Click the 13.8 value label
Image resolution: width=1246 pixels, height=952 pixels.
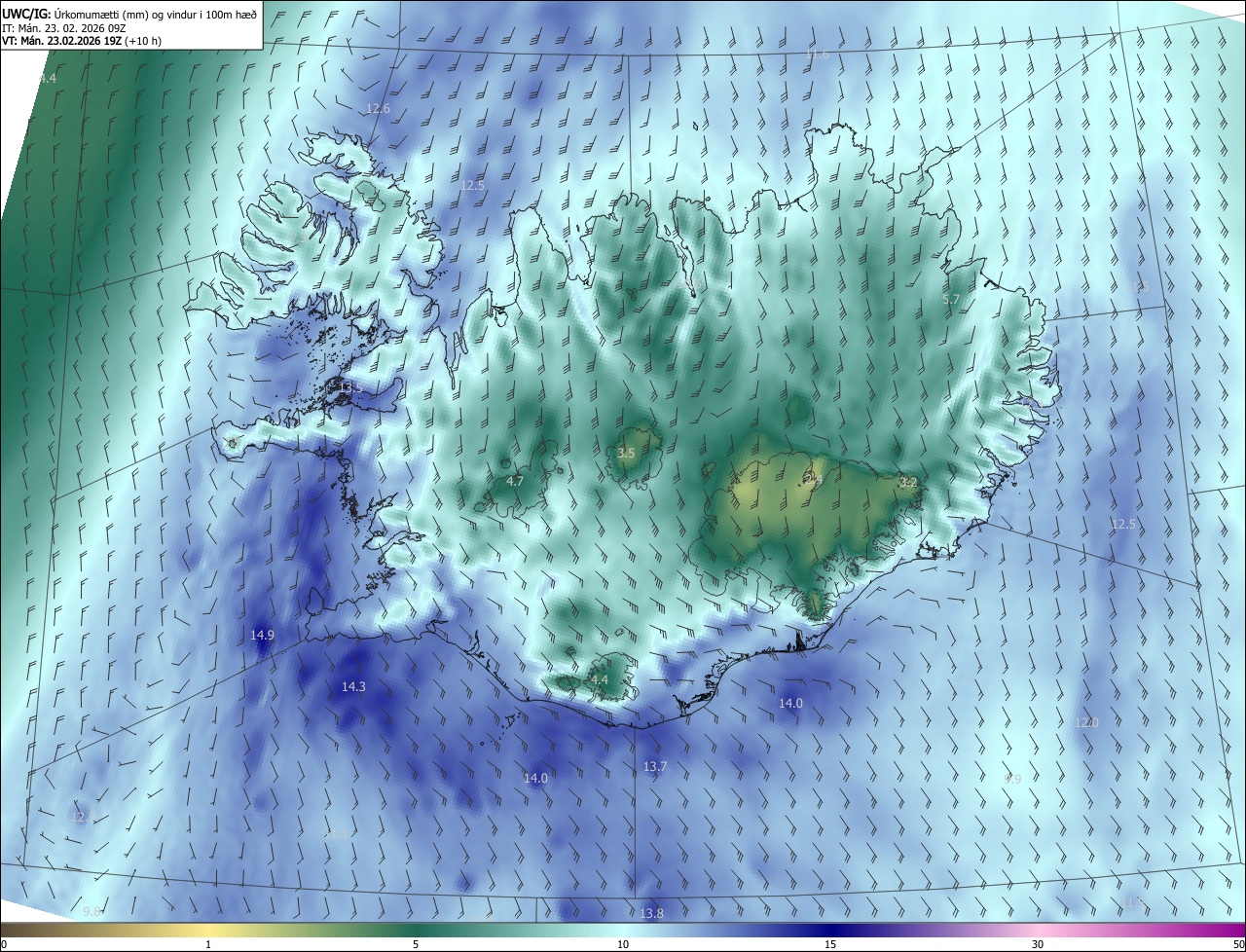(652, 913)
